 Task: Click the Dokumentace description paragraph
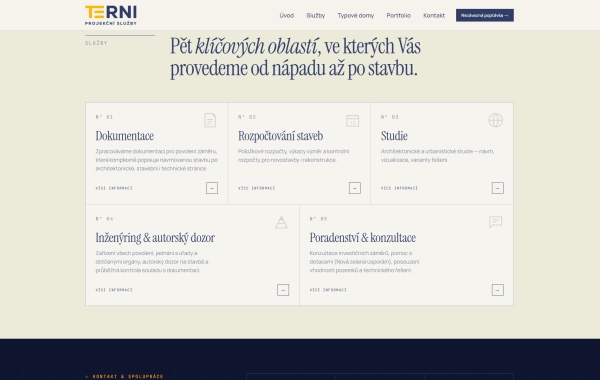[x=157, y=160]
